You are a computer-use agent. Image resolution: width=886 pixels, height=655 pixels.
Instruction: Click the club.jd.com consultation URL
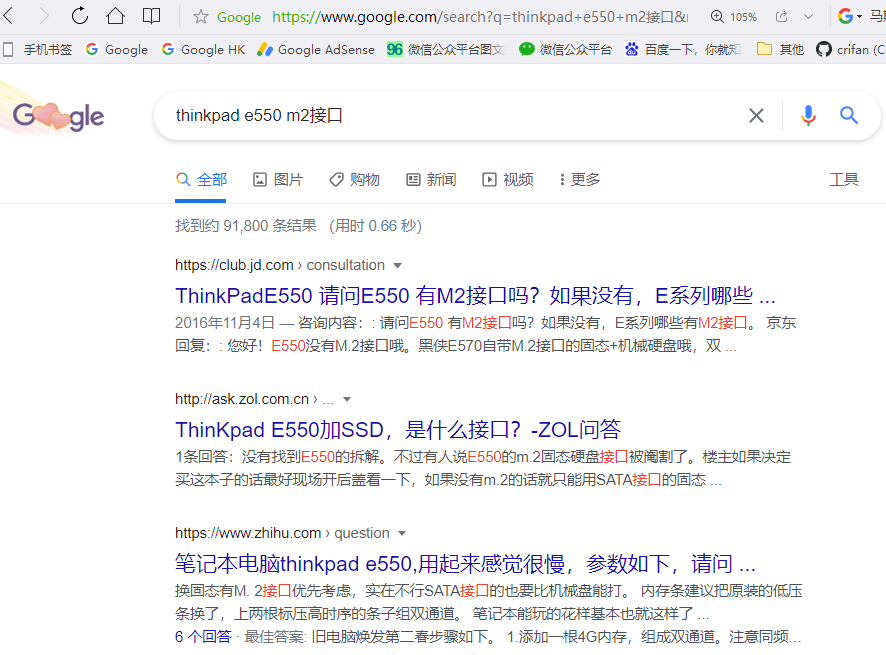click(x=280, y=265)
